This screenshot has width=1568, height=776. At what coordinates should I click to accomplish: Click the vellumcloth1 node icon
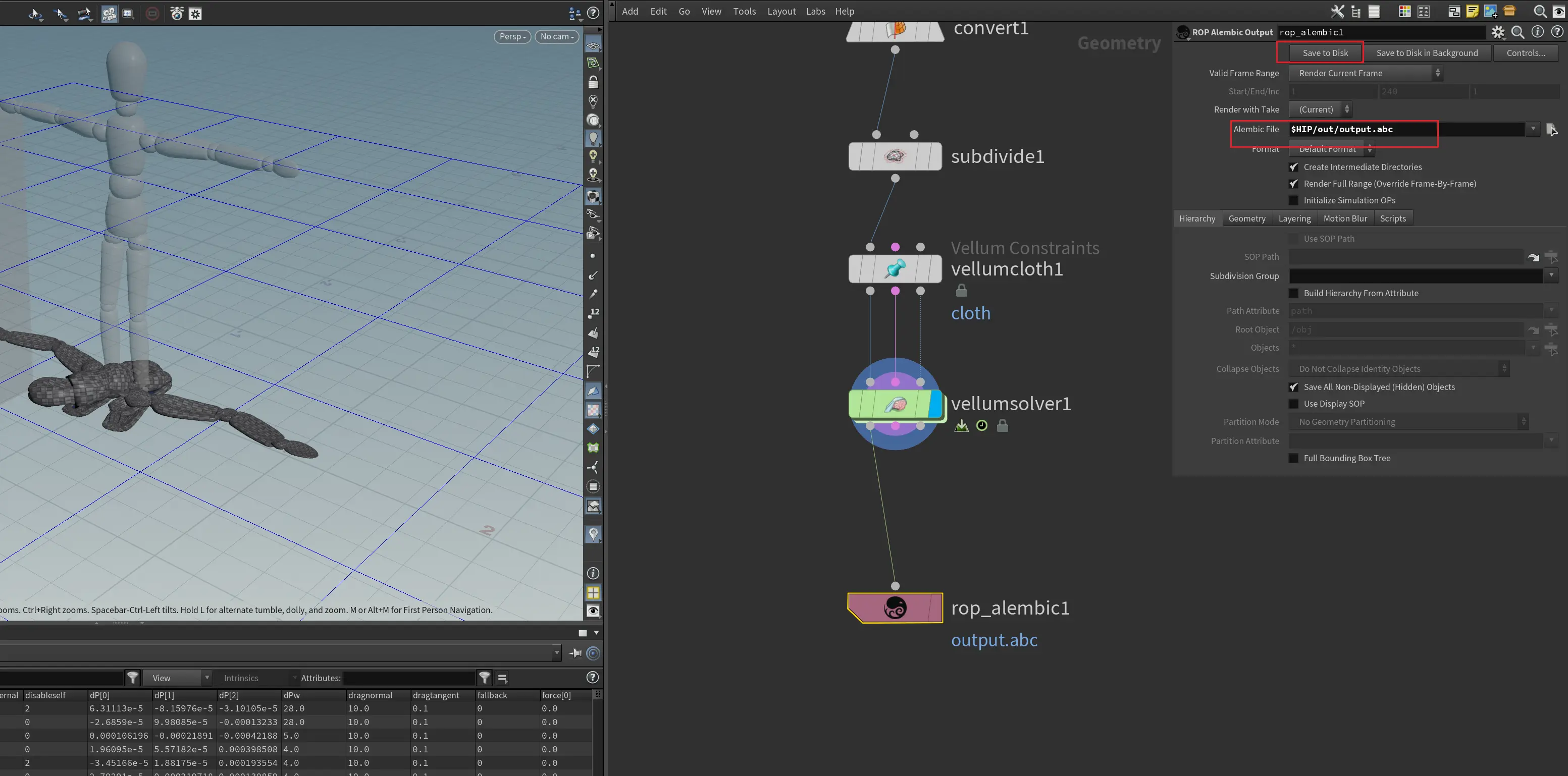pos(895,269)
